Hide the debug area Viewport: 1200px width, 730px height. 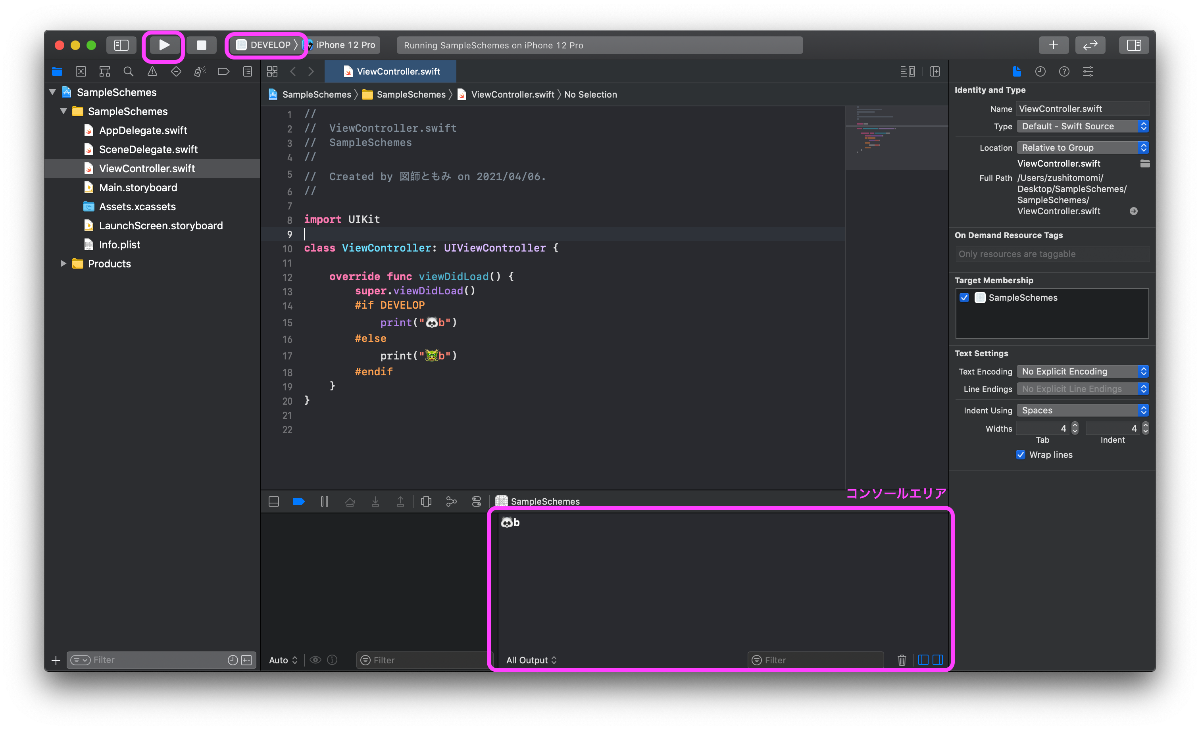[274, 502]
